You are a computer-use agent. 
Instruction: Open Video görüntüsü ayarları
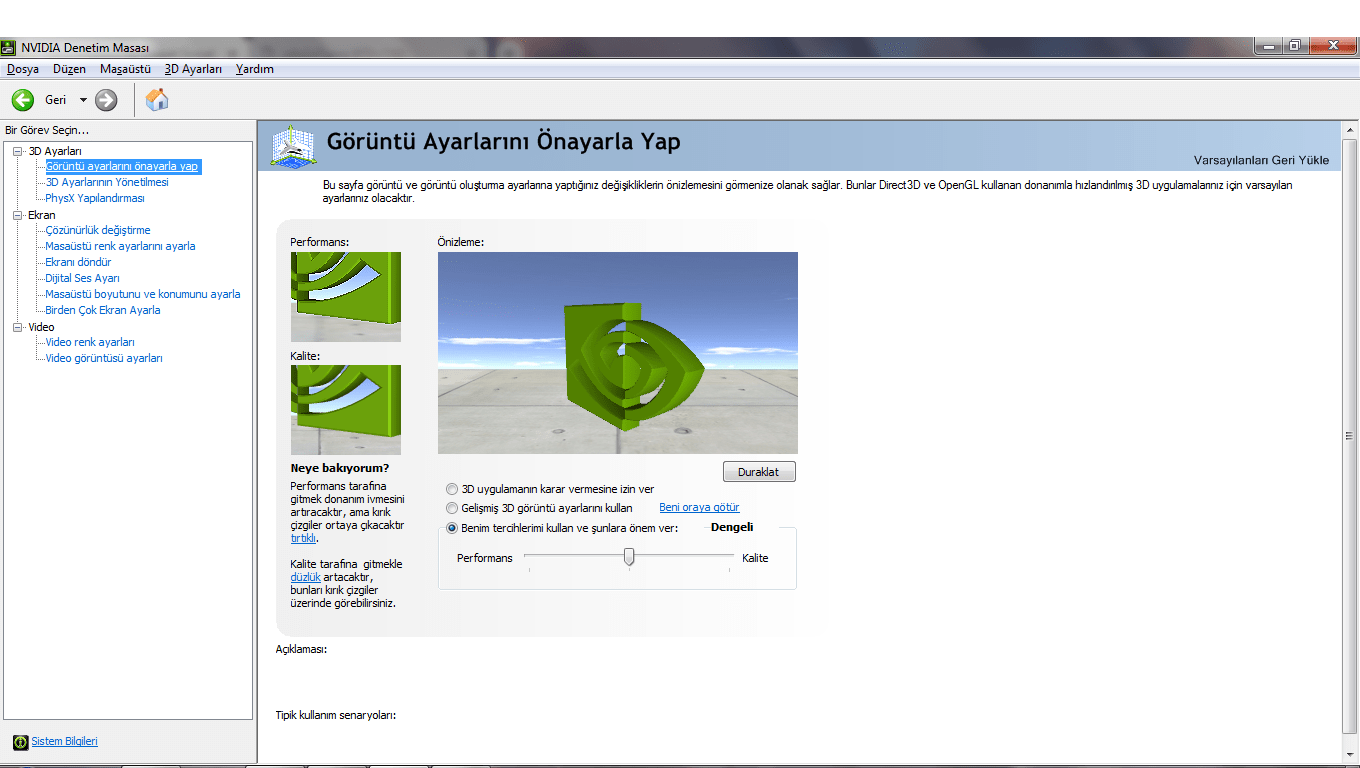click(104, 358)
